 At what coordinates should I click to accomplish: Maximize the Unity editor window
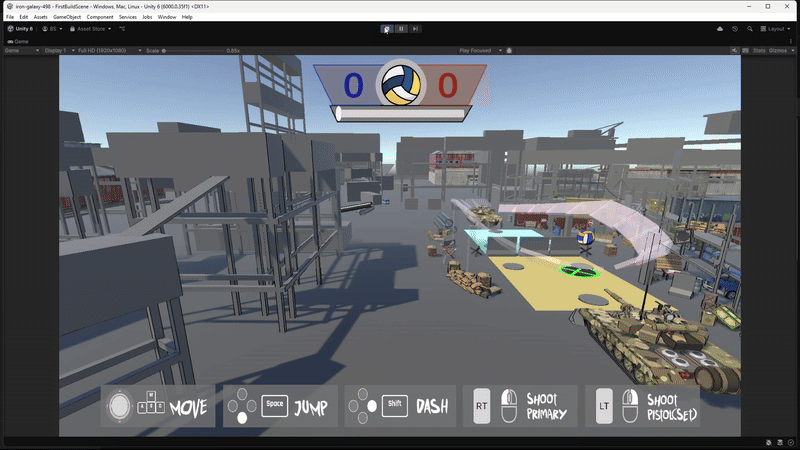pyautogui.click(x=768, y=7)
